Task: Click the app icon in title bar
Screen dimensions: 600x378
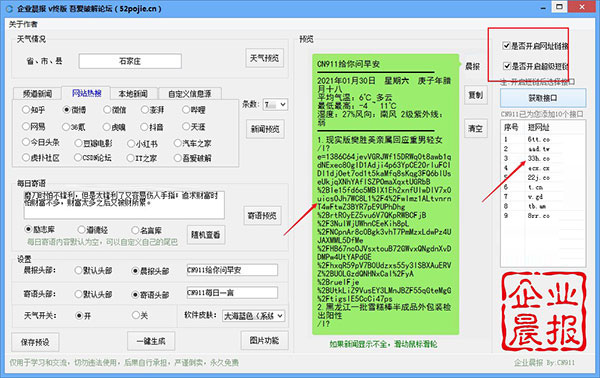Action: point(9,8)
